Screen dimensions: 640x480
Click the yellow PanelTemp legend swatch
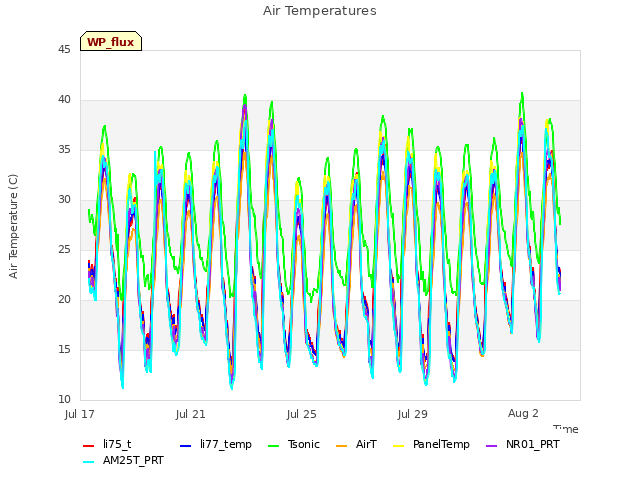[399, 446]
